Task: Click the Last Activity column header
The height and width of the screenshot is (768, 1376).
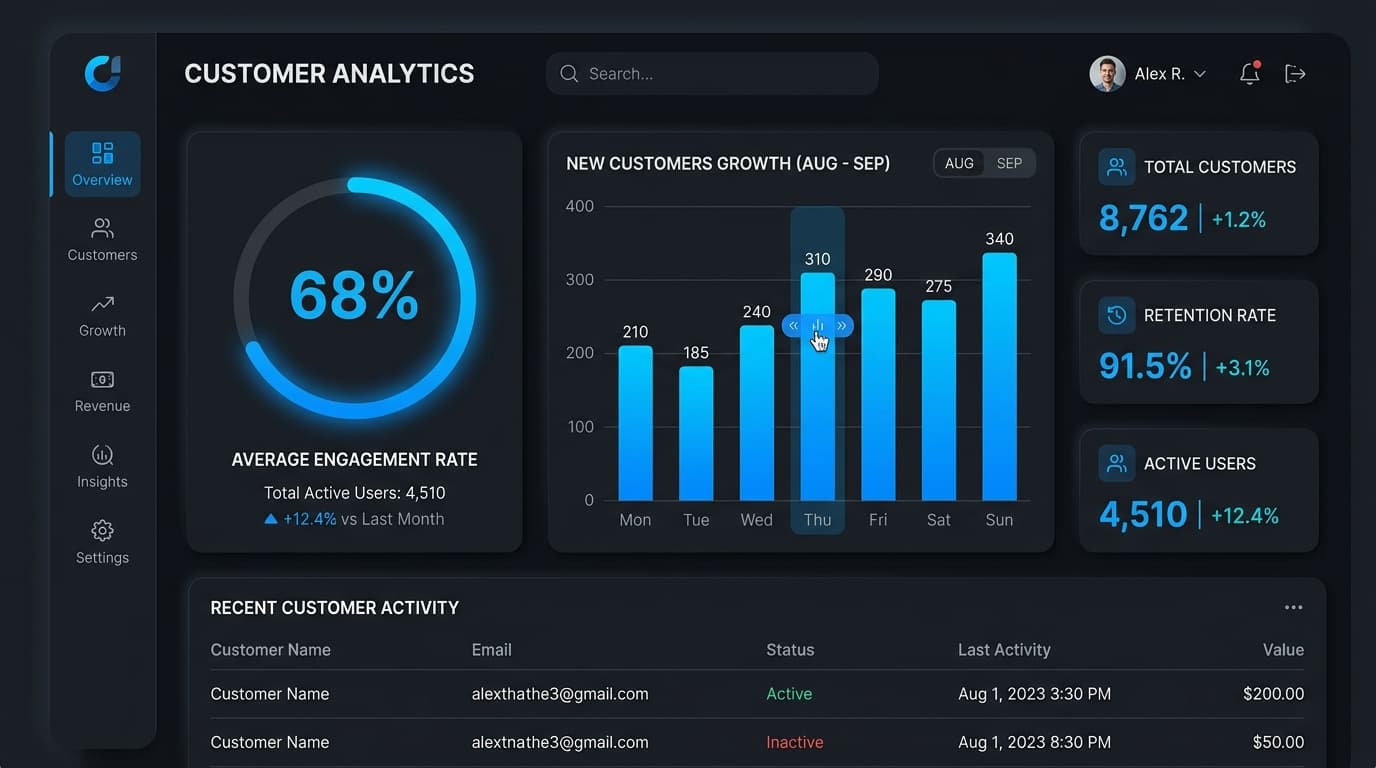Action: [1004, 650]
